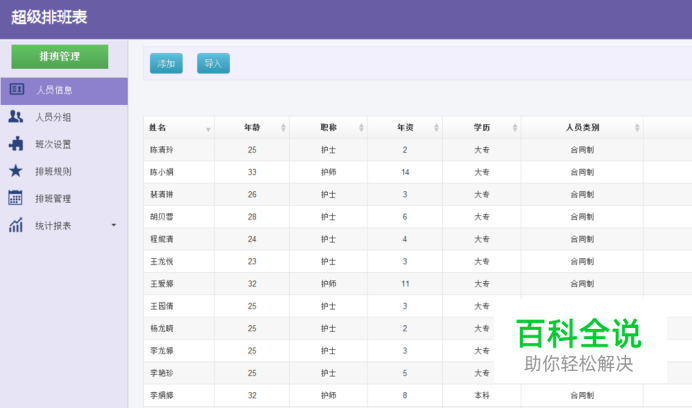The height and width of the screenshot is (408, 692).
Task: Click the 人员类别 column header text
Action: click(582, 128)
